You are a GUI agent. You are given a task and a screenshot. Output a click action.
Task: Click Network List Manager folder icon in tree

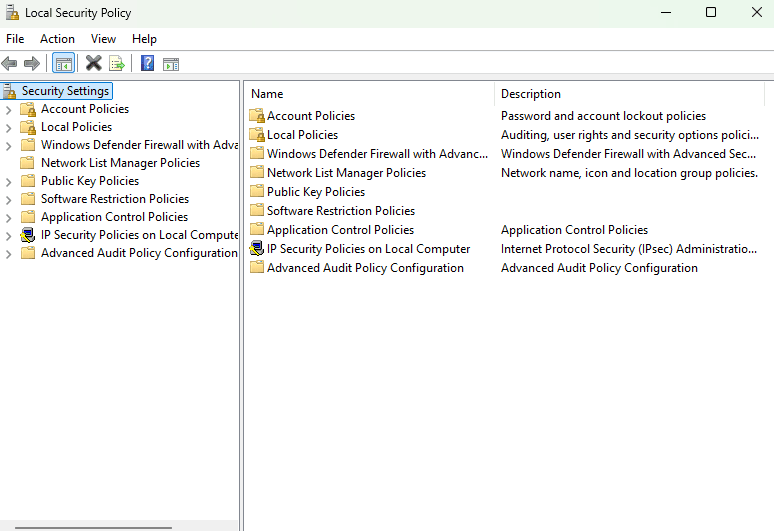coord(28,163)
